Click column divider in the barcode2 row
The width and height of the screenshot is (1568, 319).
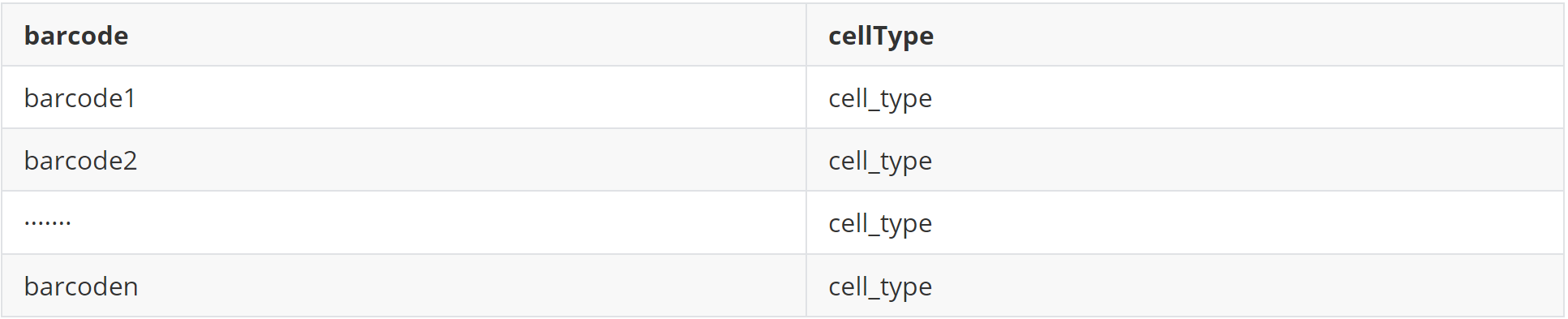806,160
